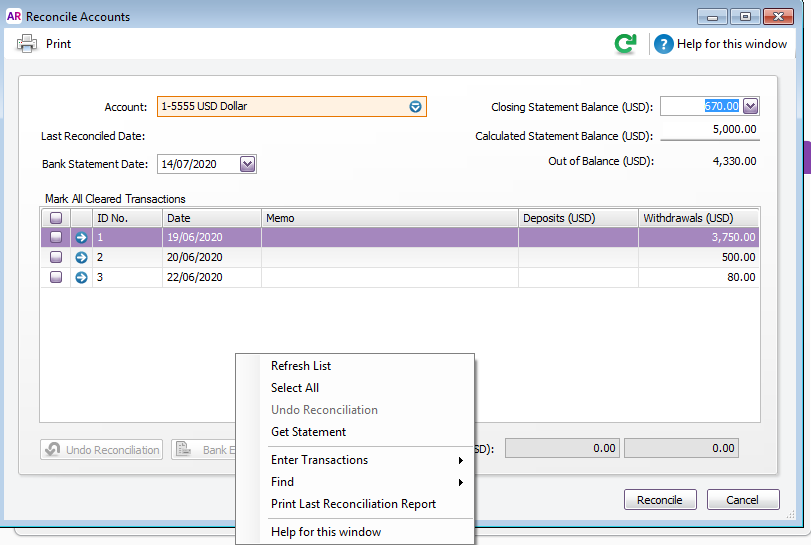Image resolution: width=811 pixels, height=545 pixels.
Task: Tick the checkbox for transaction ID 1
Action: click(56, 237)
